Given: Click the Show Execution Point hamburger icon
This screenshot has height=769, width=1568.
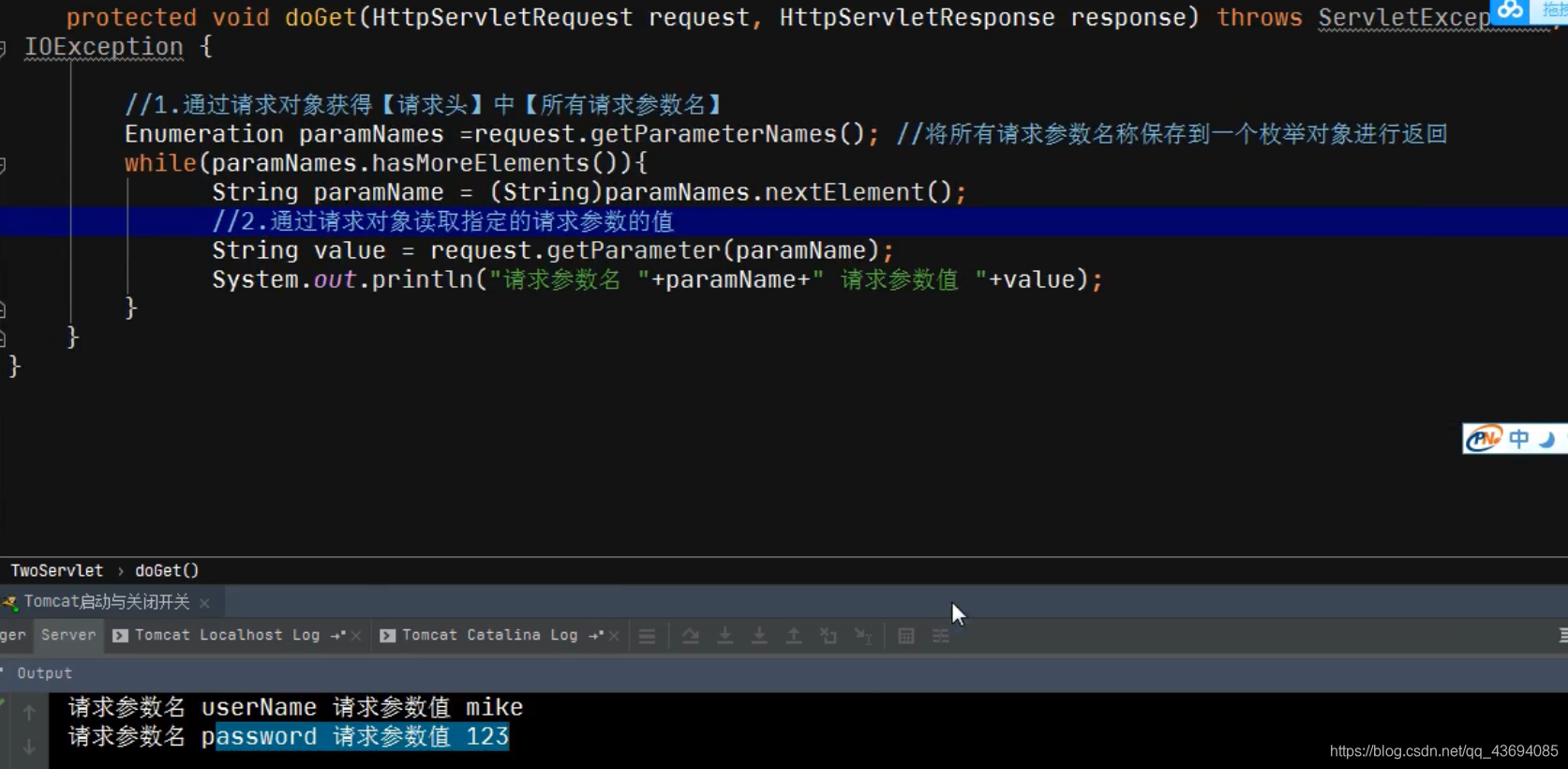Looking at the screenshot, I should [x=647, y=636].
